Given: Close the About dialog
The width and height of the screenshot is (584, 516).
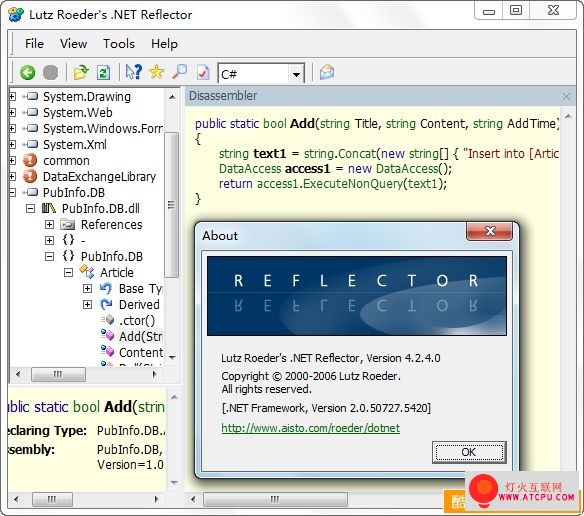Looking at the screenshot, I should coord(489,232).
